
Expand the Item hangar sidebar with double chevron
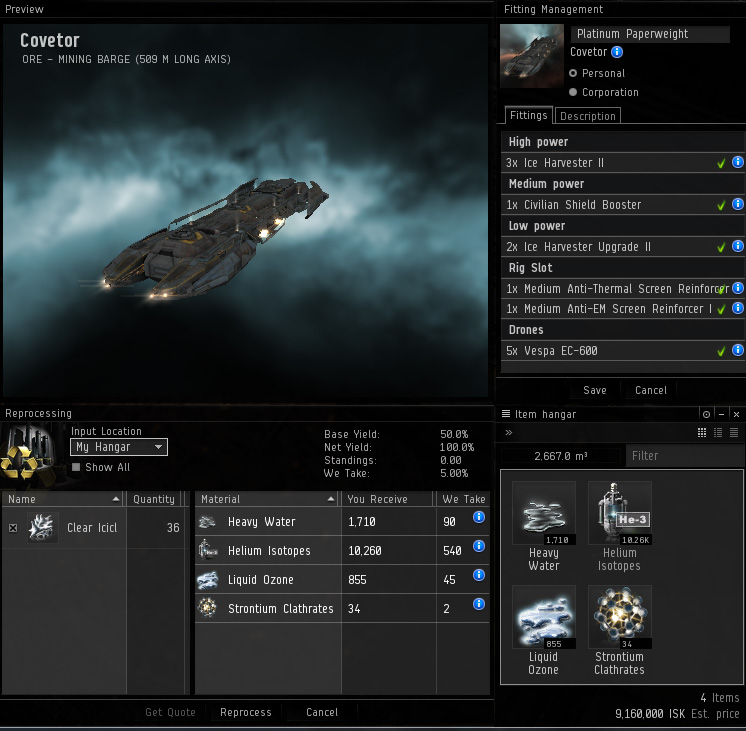[509, 432]
